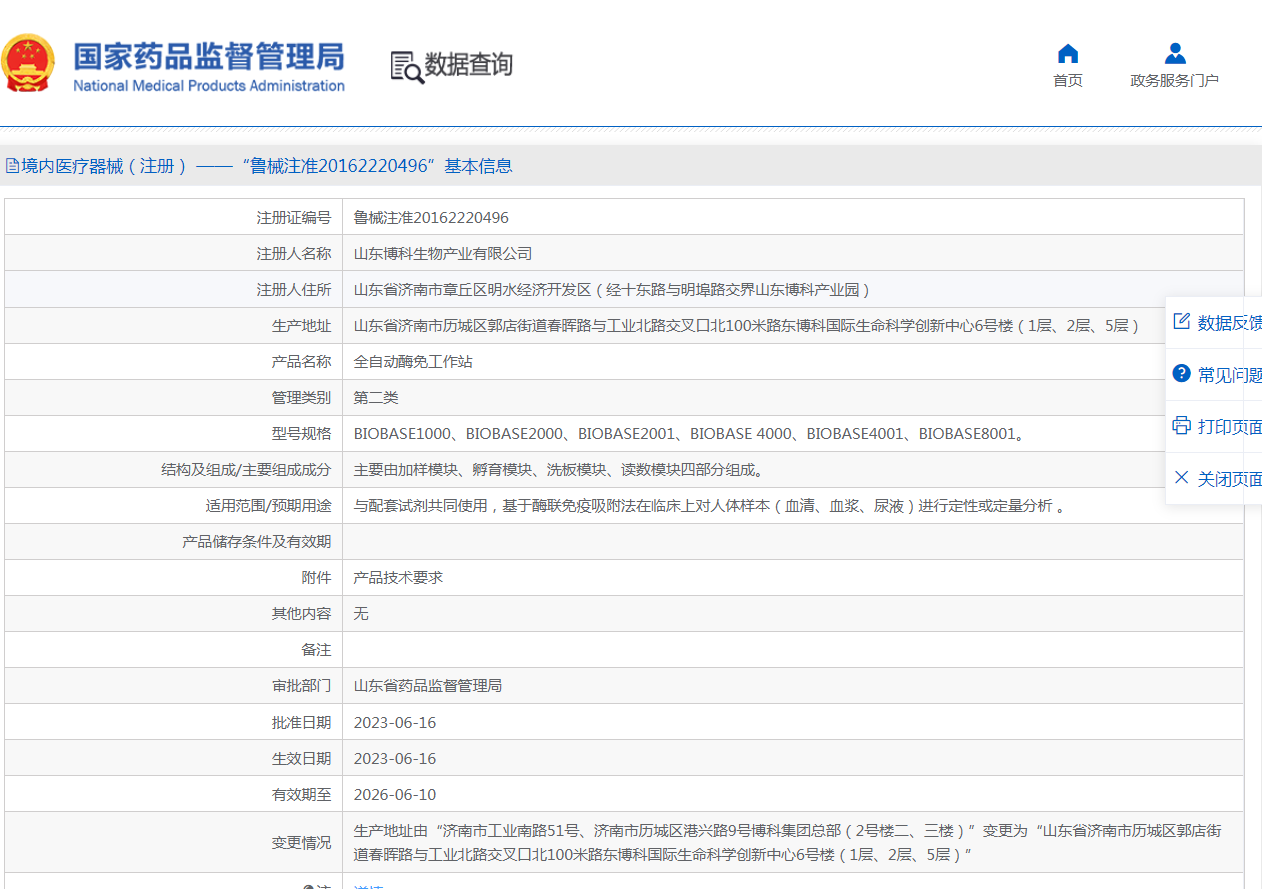Select the 产品名称 label cell
This screenshot has width=1262, height=889.
pos(173,361)
